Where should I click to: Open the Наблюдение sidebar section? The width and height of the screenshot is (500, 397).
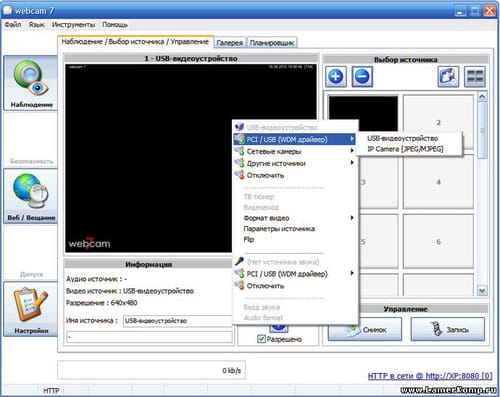point(31,83)
